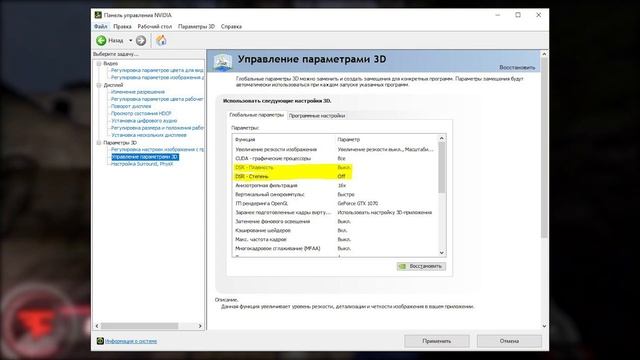Click task tree horizontal scroll right arrow
This screenshot has width=640, height=360.
(x=200, y=326)
